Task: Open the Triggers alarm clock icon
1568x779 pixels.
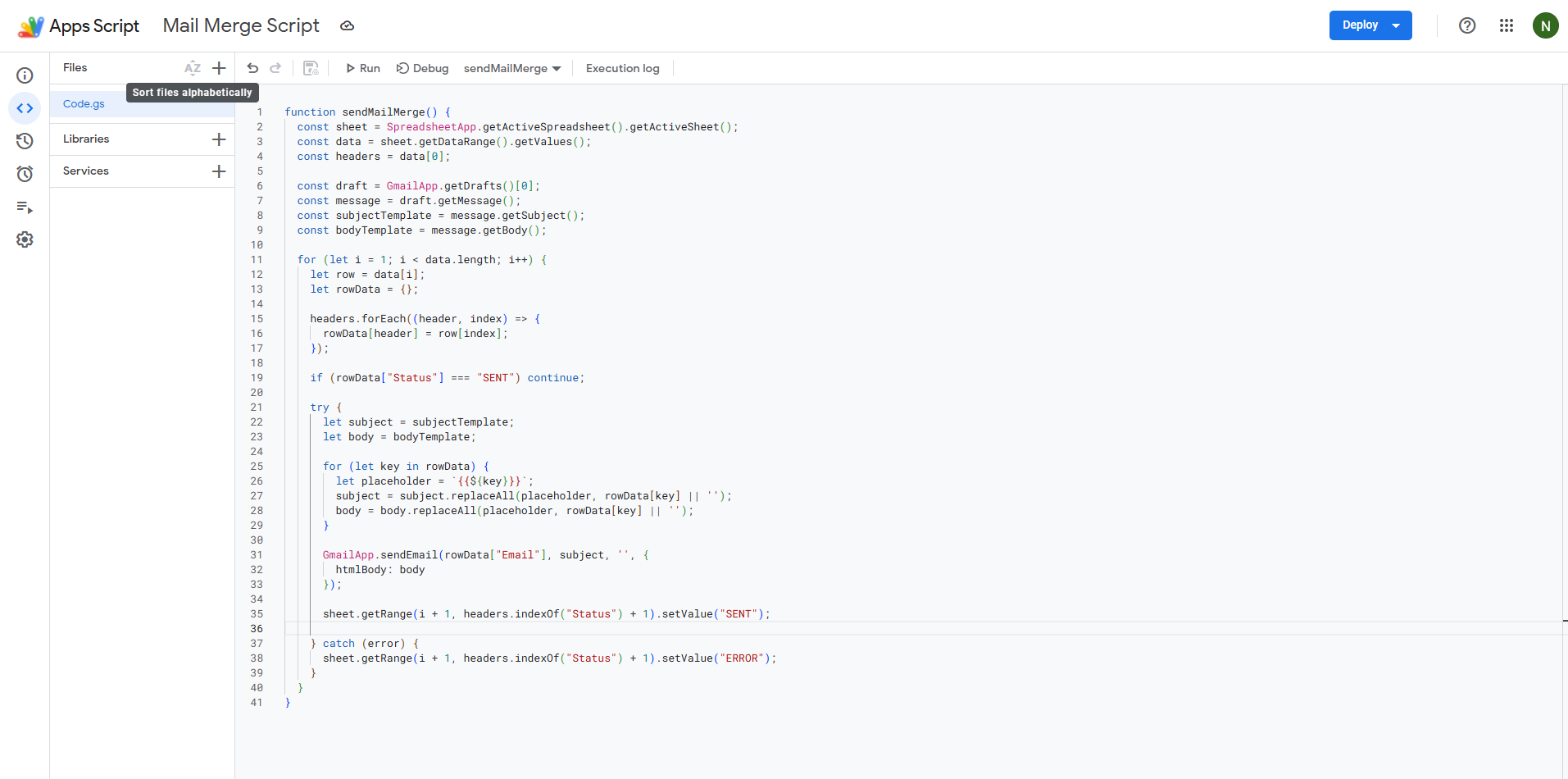Action: [25, 174]
